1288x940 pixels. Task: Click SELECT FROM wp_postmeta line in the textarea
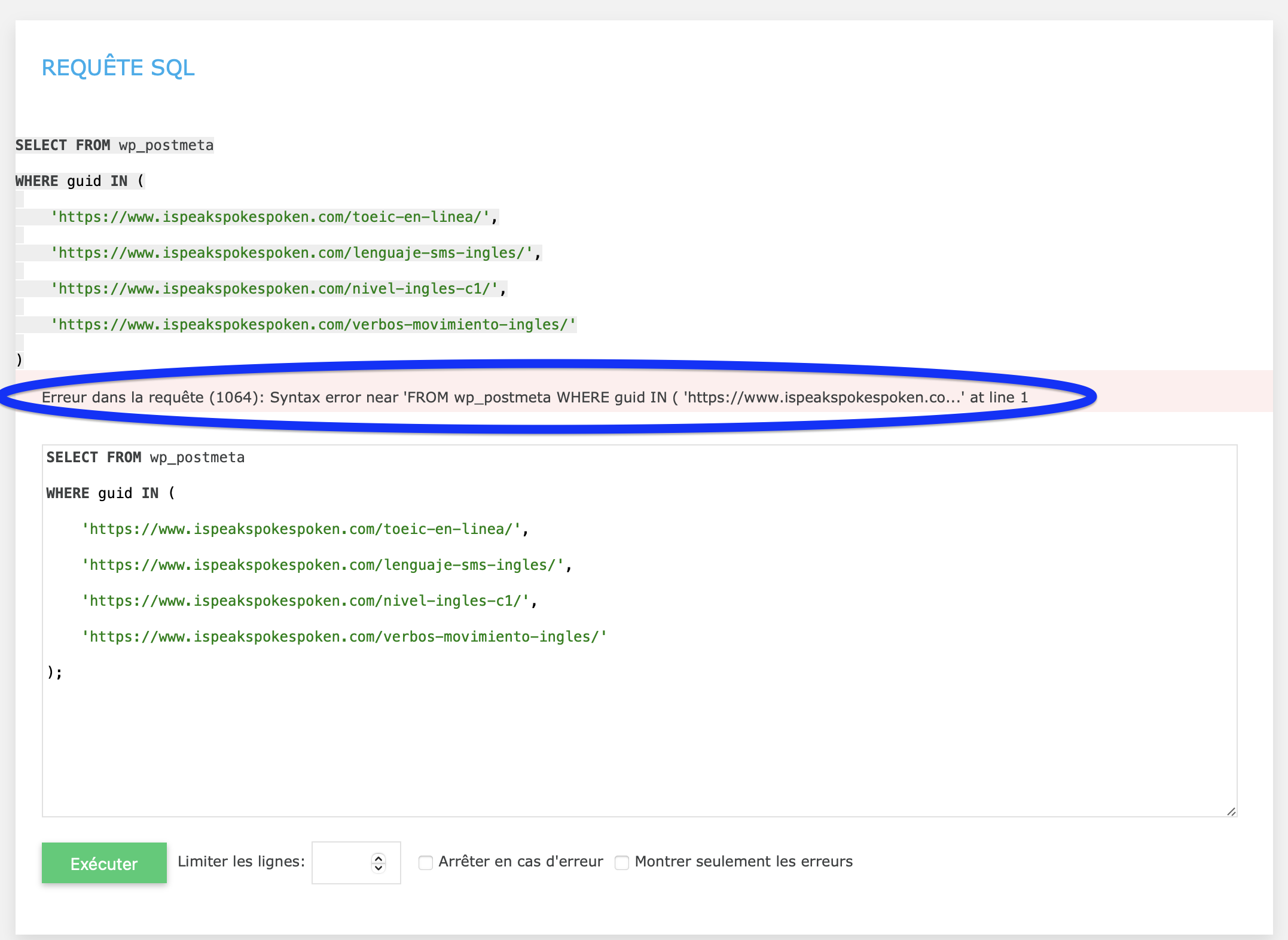pos(145,457)
